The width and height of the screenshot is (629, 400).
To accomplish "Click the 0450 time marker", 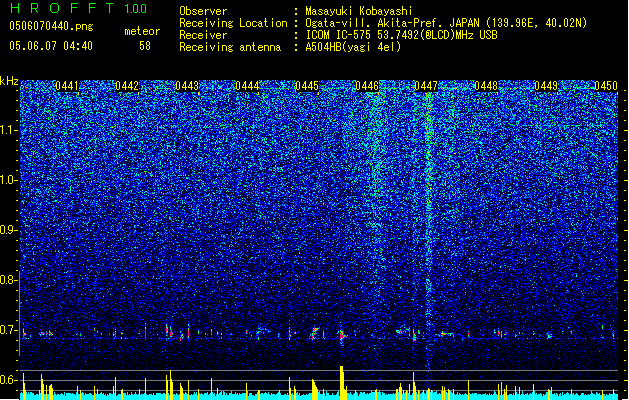I will (606, 86).
